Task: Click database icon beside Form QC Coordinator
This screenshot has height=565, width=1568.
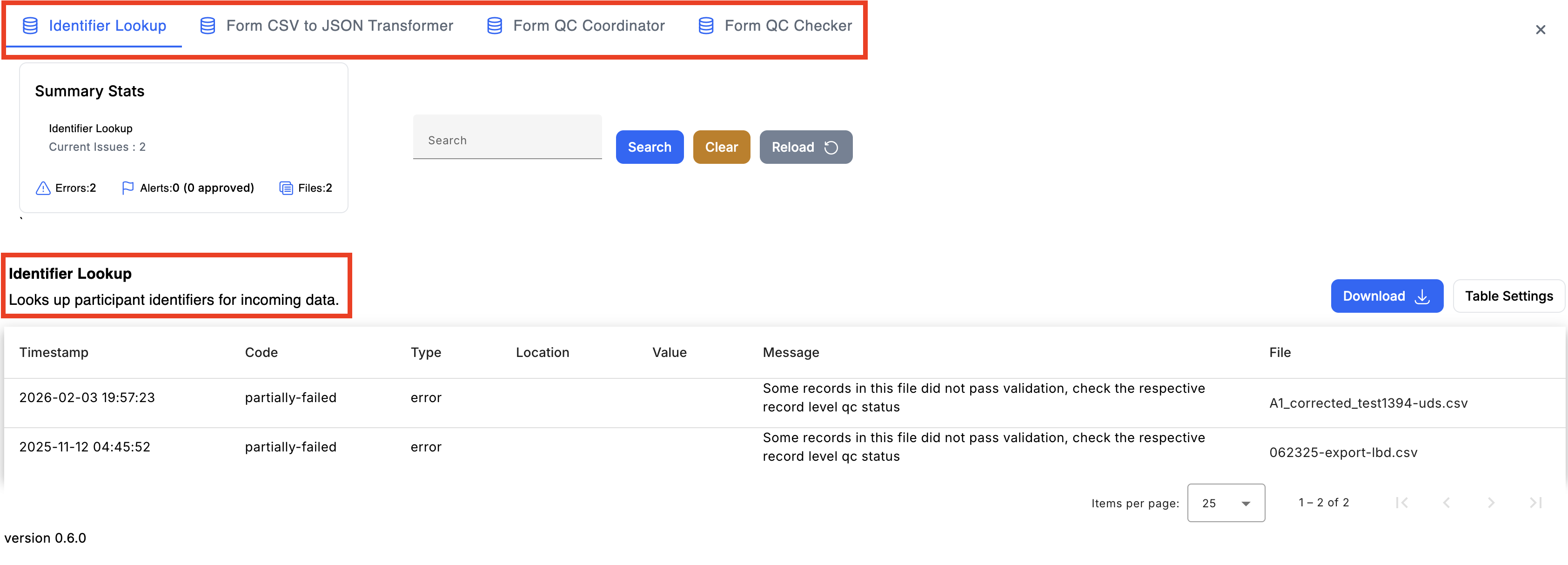Action: [495, 26]
